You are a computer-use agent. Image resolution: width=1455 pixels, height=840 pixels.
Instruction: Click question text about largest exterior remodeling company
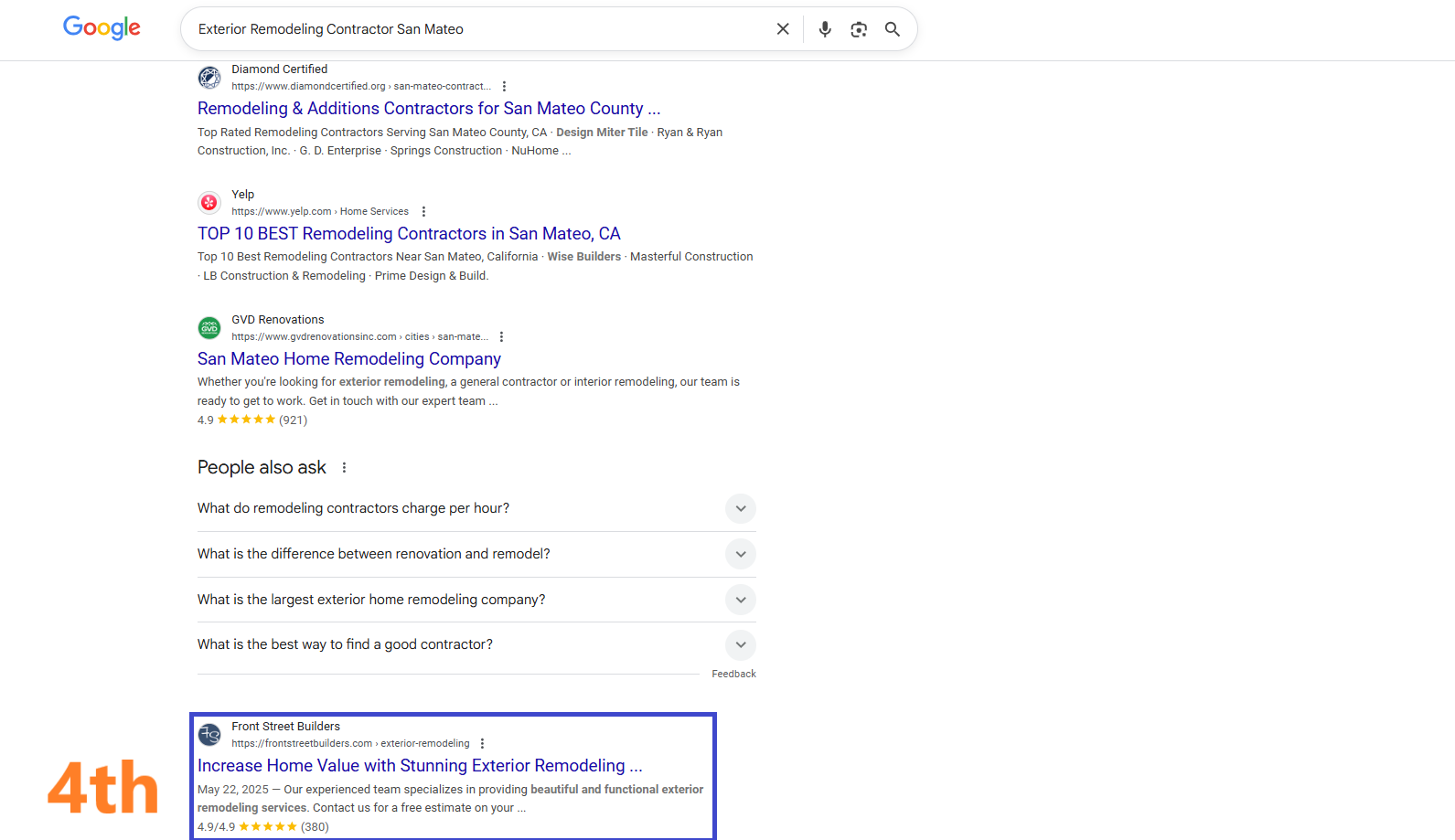371,600
